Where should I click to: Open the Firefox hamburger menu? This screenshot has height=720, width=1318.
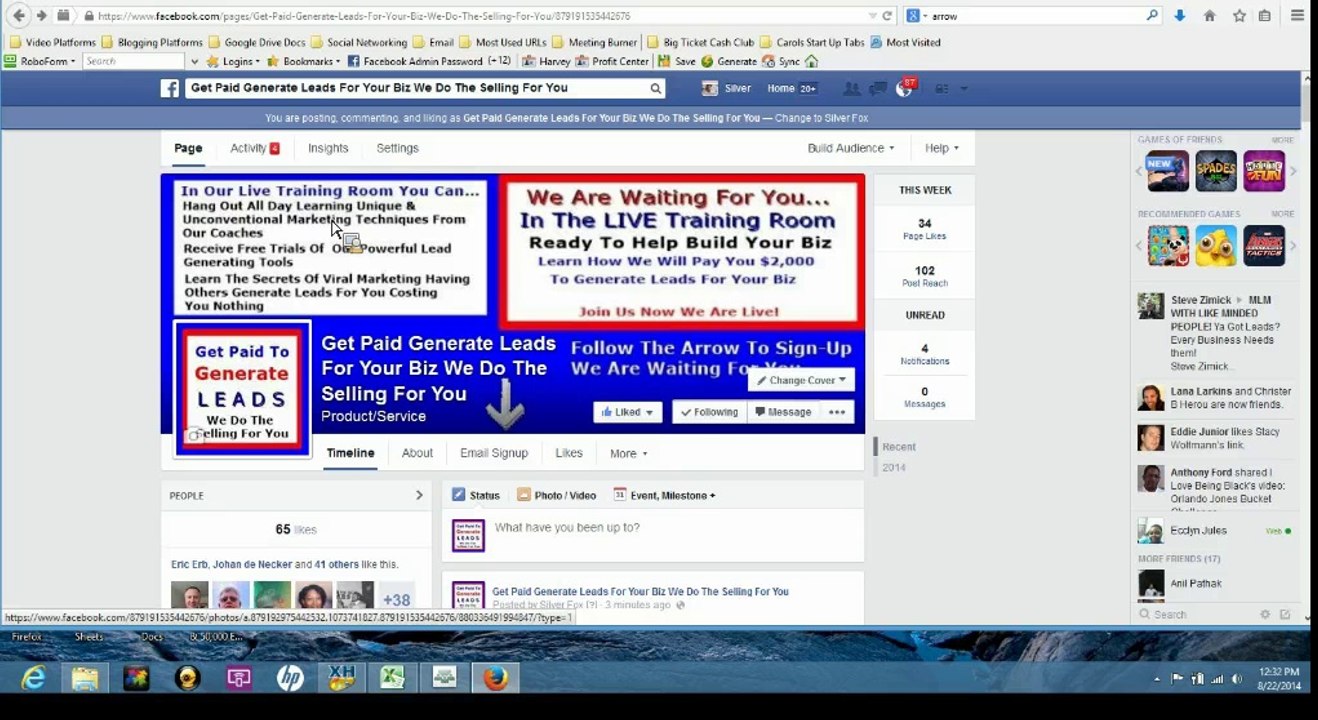pyautogui.click(x=1297, y=16)
